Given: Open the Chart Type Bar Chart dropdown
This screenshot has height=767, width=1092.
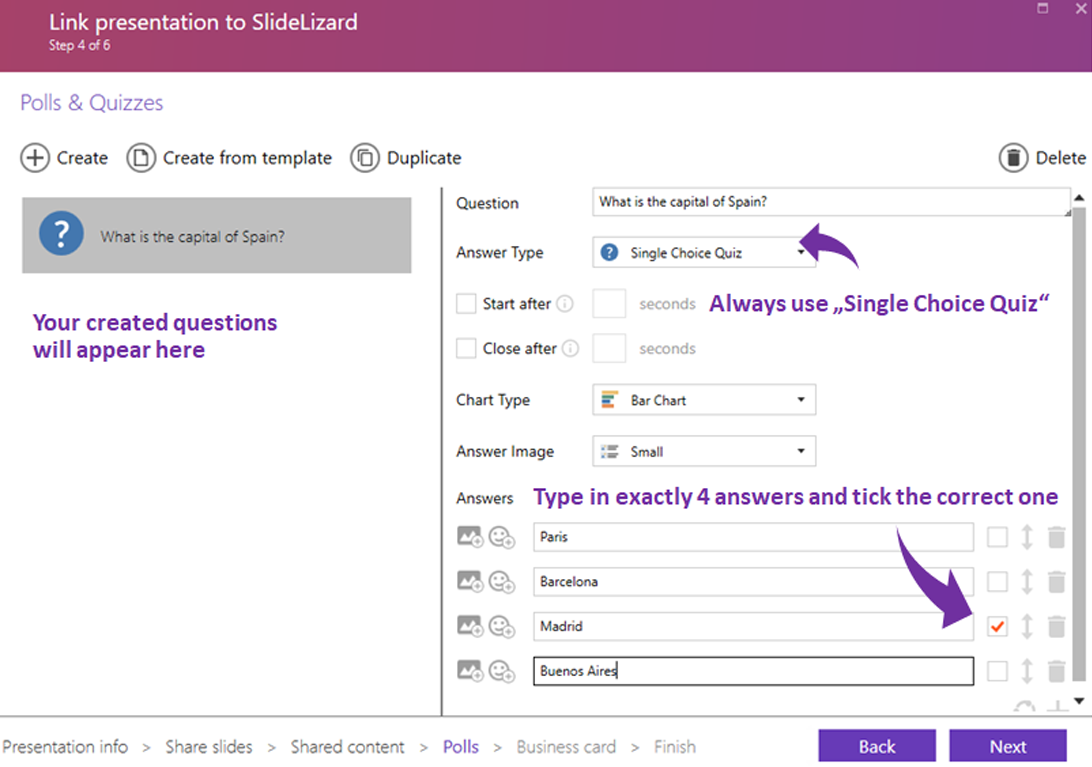Looking at the screenshot, I should coord(704,400).
